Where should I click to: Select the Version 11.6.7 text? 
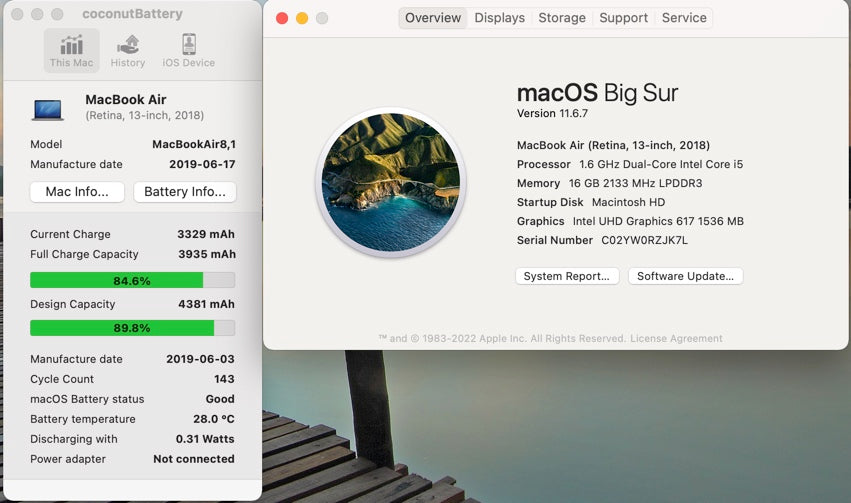pyautogui.click(x=552, y=113)
